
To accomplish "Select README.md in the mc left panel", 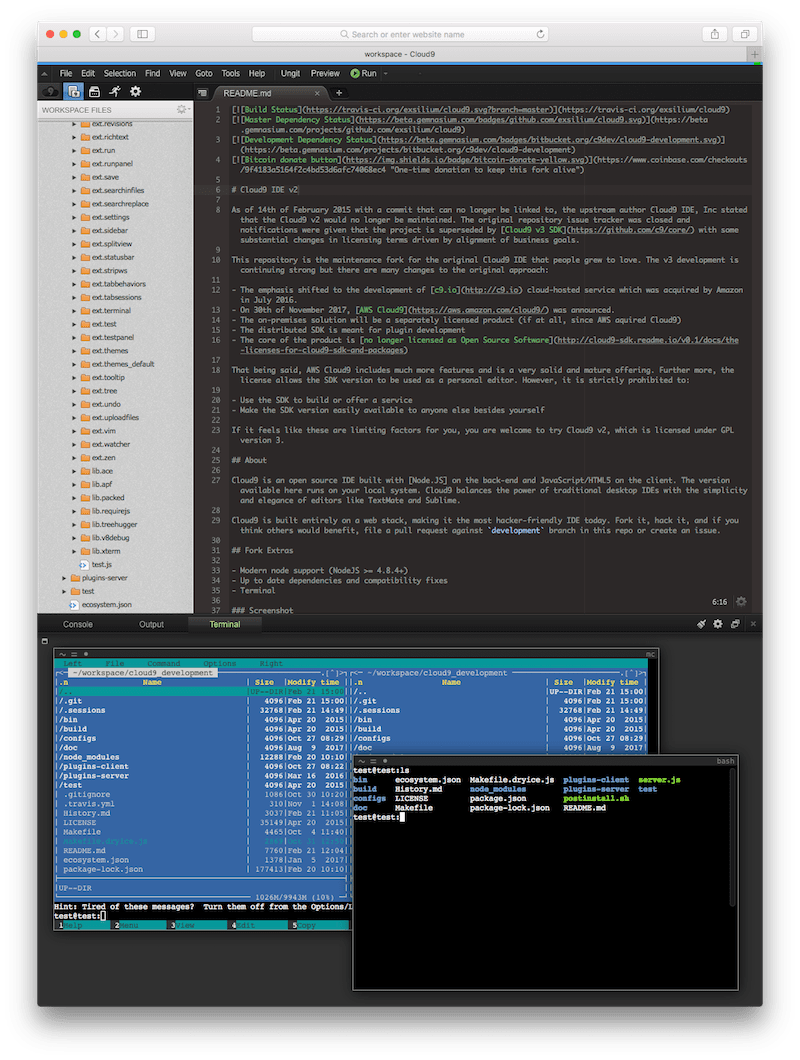I will coord(85,850).
